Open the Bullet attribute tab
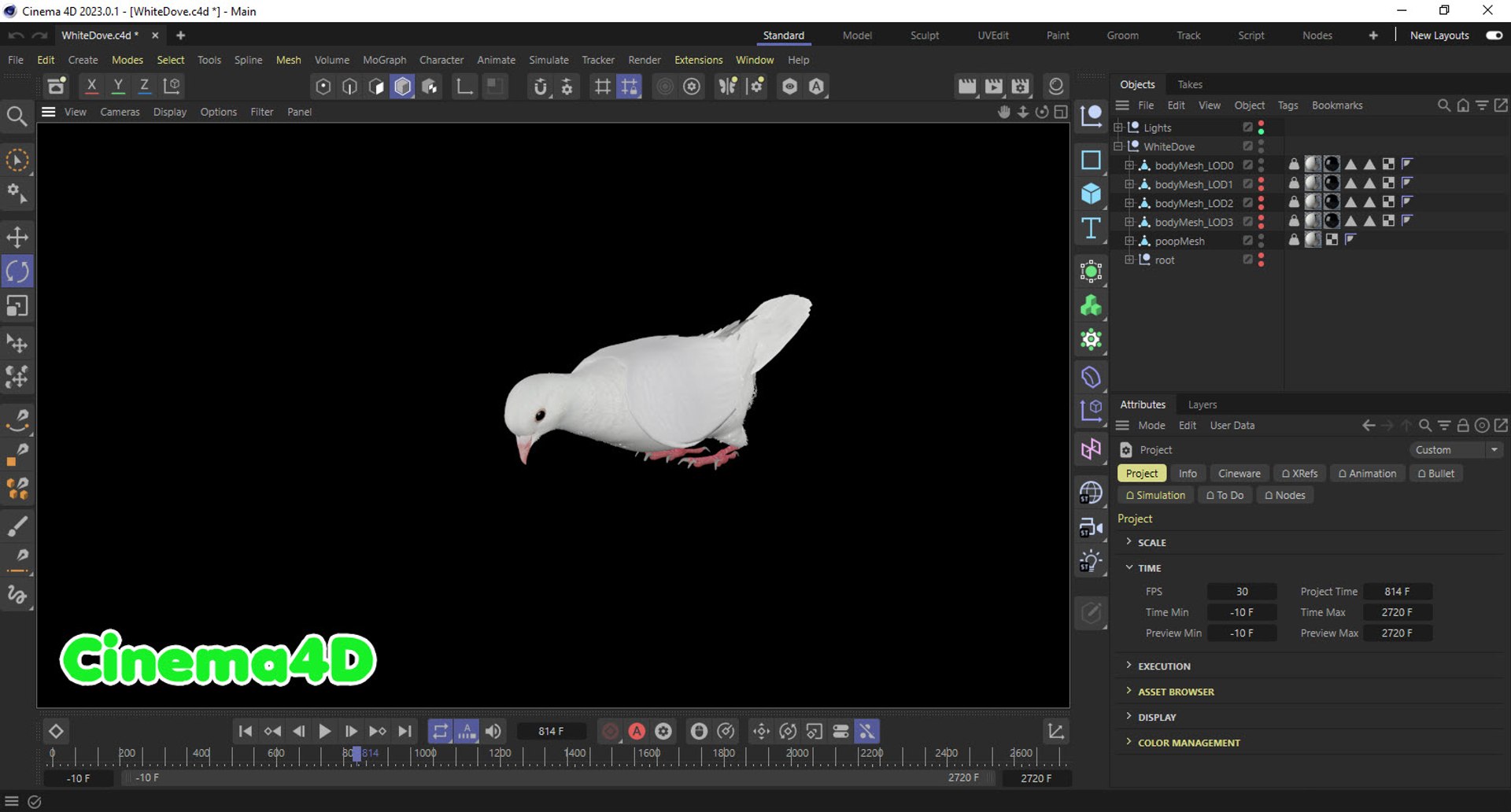Viewport: 1511px width, 812px height. click(x=1435, y=474)
